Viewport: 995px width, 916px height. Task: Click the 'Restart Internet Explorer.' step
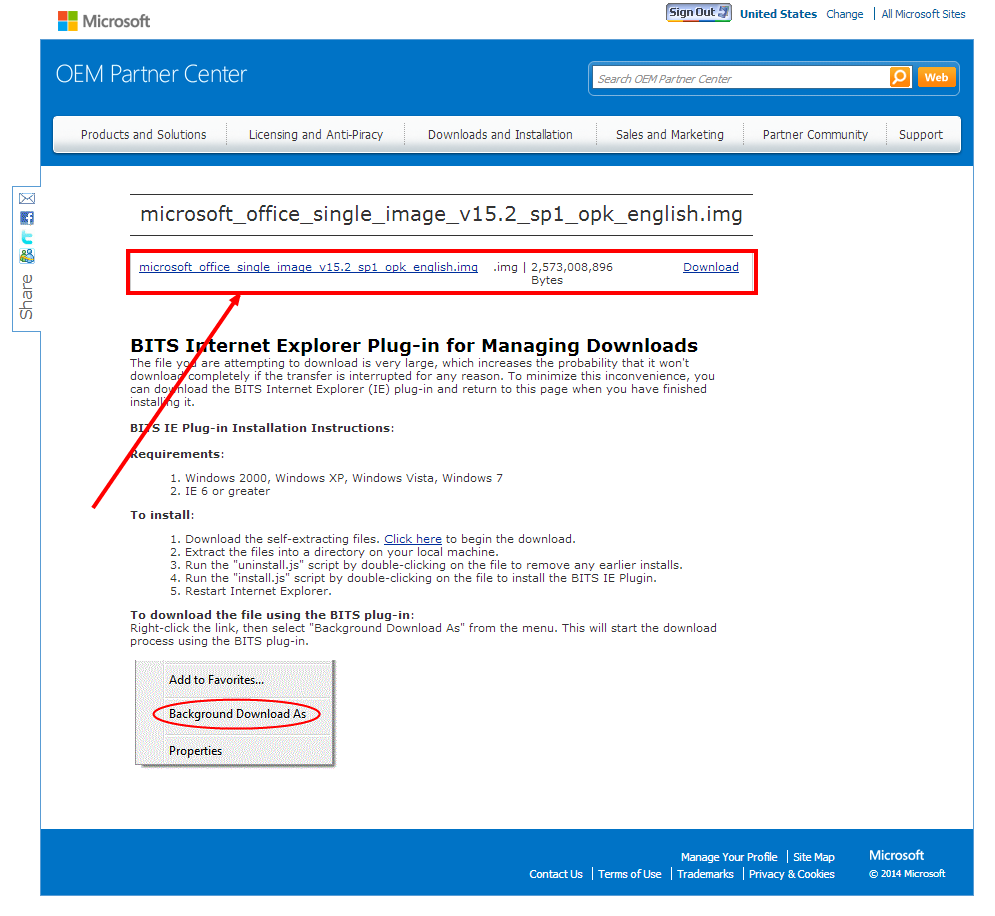point(258,591)
